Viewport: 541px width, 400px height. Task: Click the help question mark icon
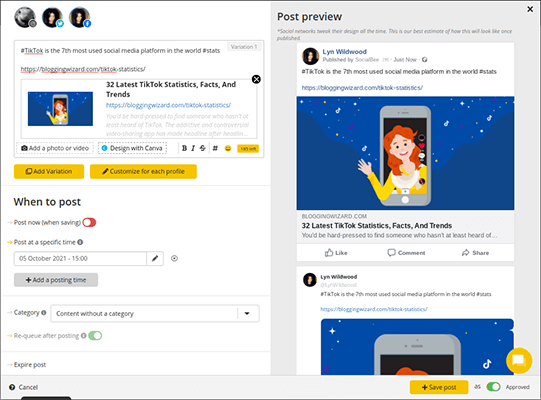[12, 387]
